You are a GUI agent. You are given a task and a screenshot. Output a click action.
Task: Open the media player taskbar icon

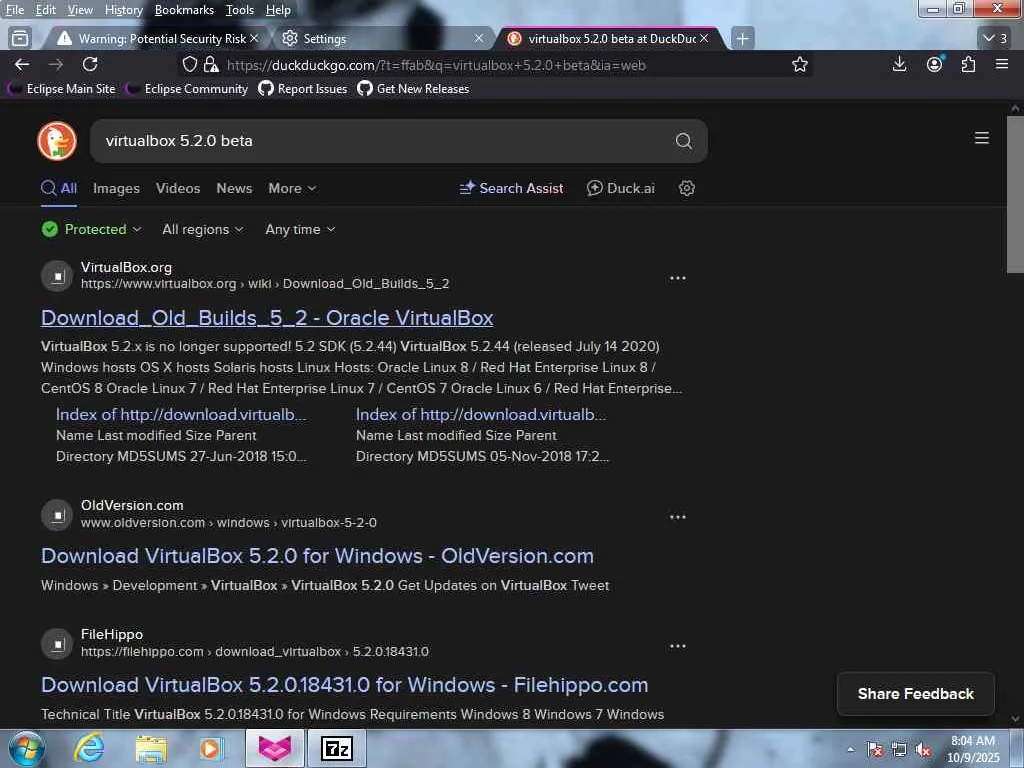tap(212, 749)
